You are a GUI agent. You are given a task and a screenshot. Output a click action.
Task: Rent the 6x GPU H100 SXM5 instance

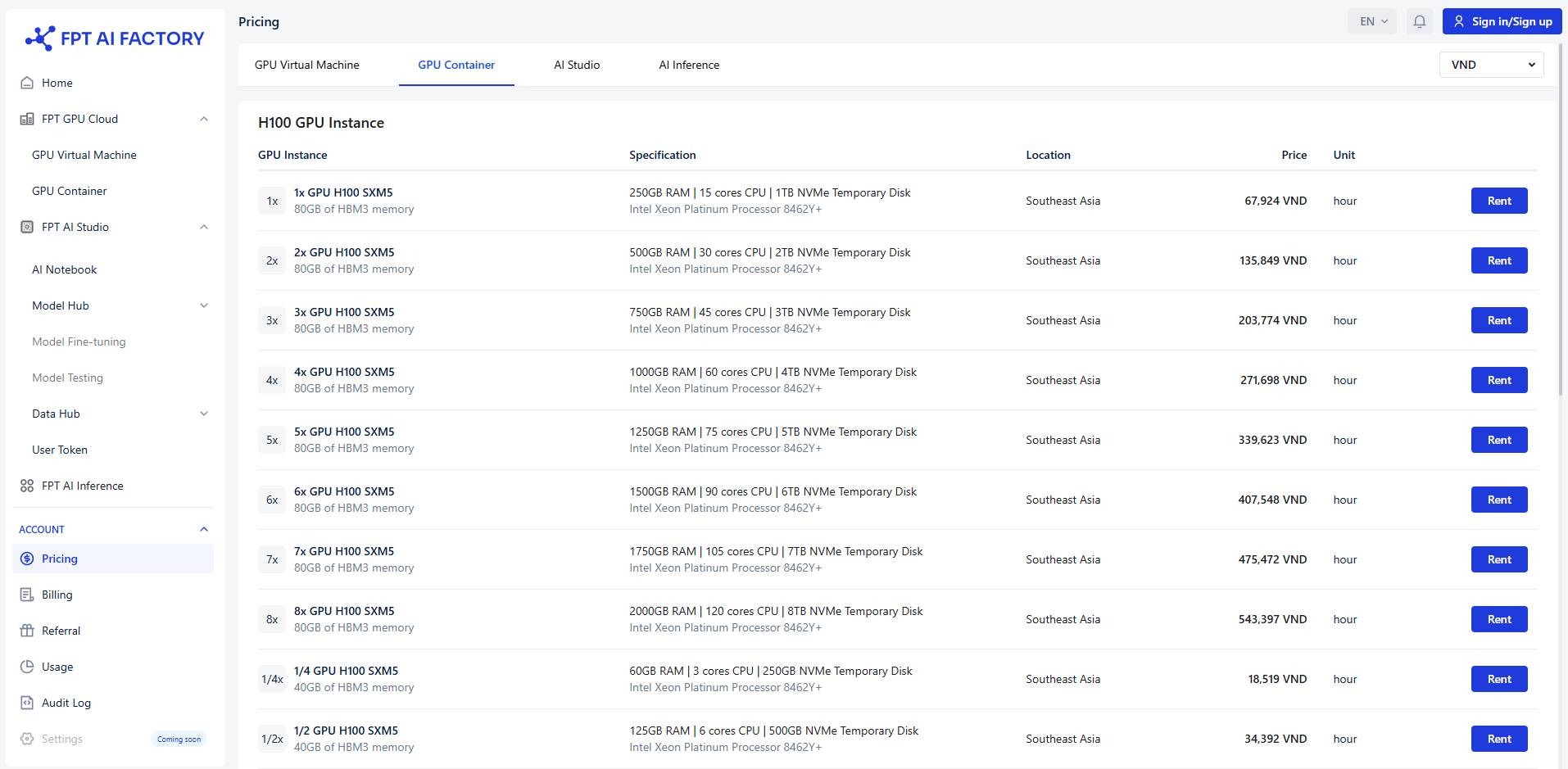tap(1499, 500)
